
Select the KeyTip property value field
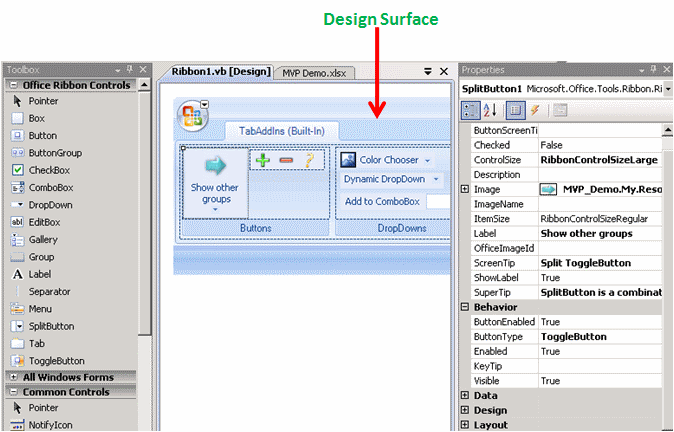tap(600, 366)
